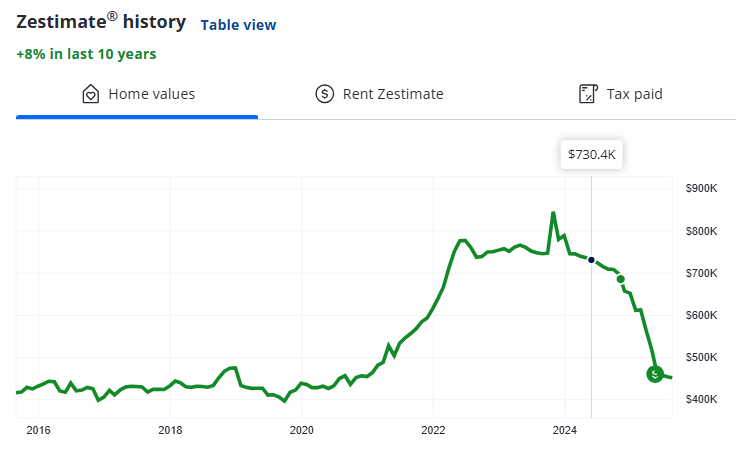The image size is (736, 451).
Task: Click the highest peak of the green line
Action: tap(553, 213)
